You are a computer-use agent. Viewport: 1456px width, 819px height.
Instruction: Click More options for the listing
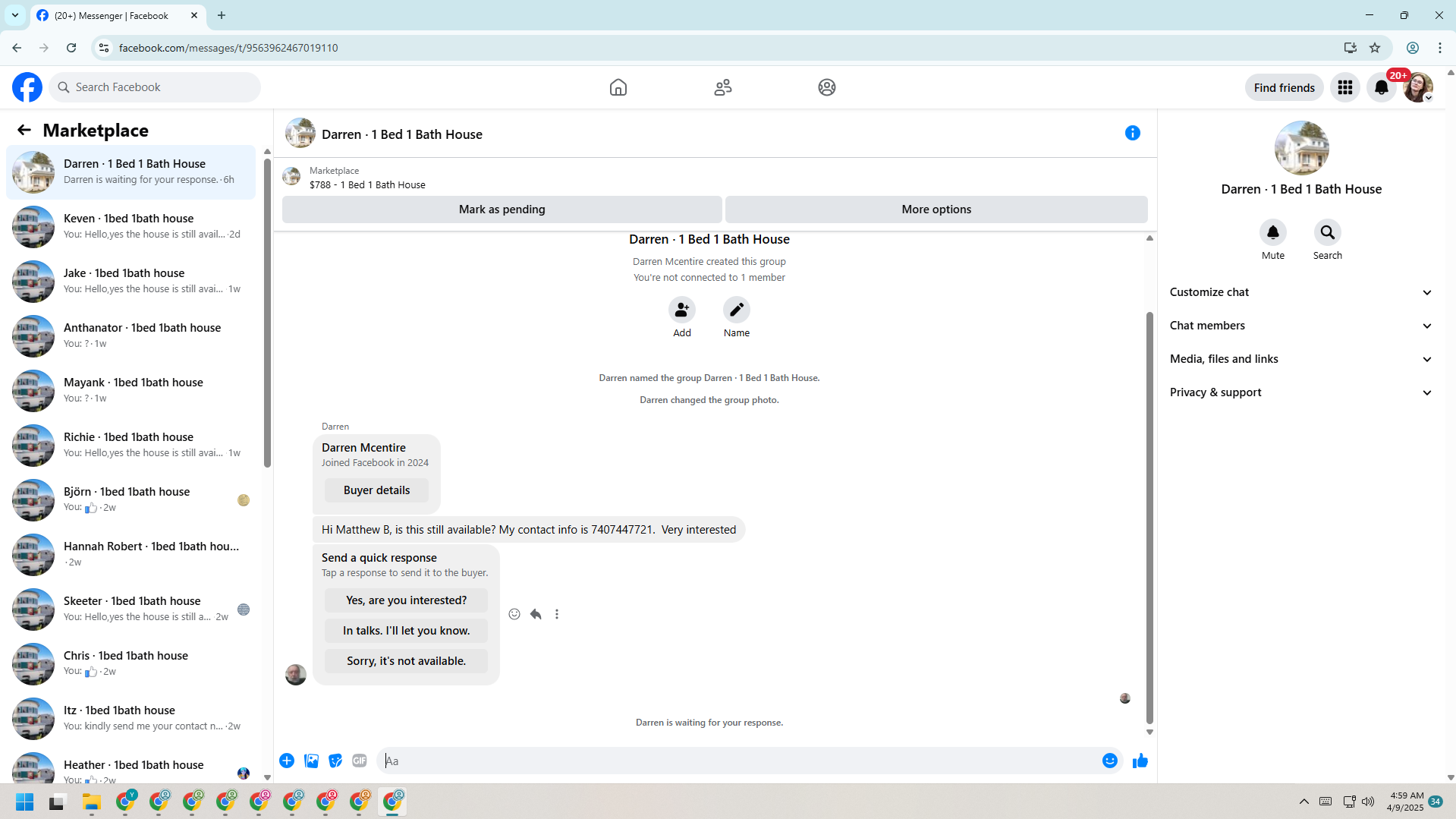[936, 209]
